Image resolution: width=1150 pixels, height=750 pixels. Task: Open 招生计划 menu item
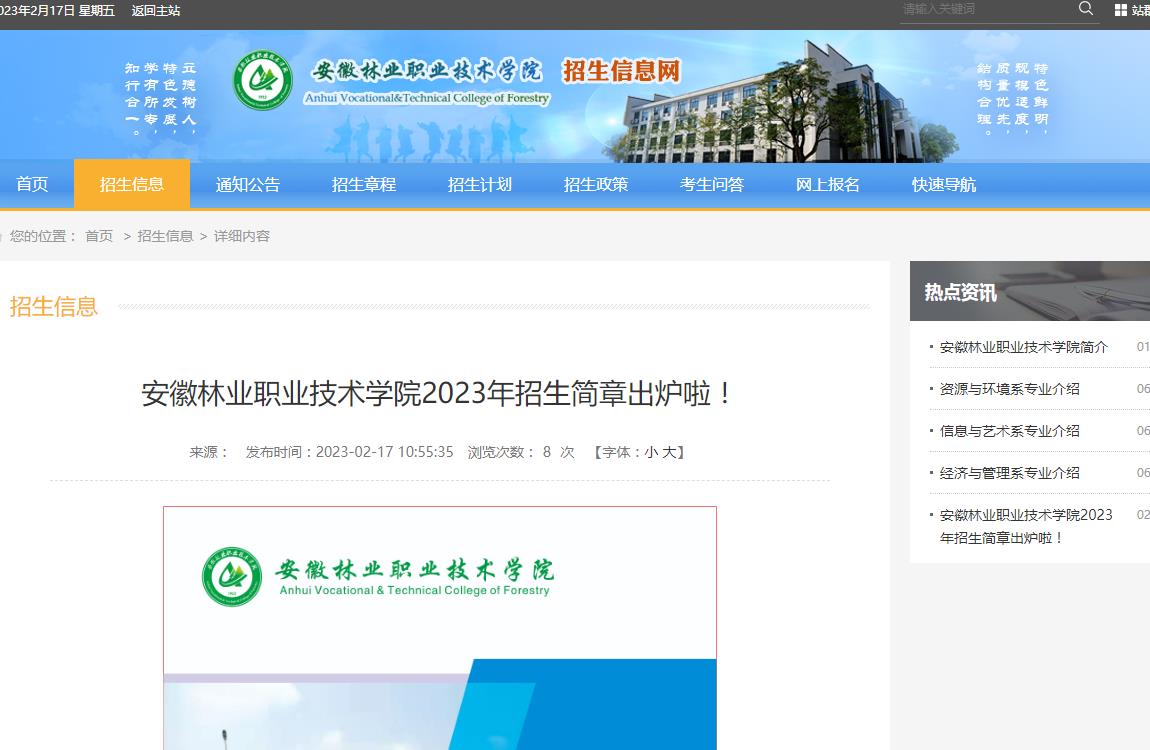coord(480,185)
